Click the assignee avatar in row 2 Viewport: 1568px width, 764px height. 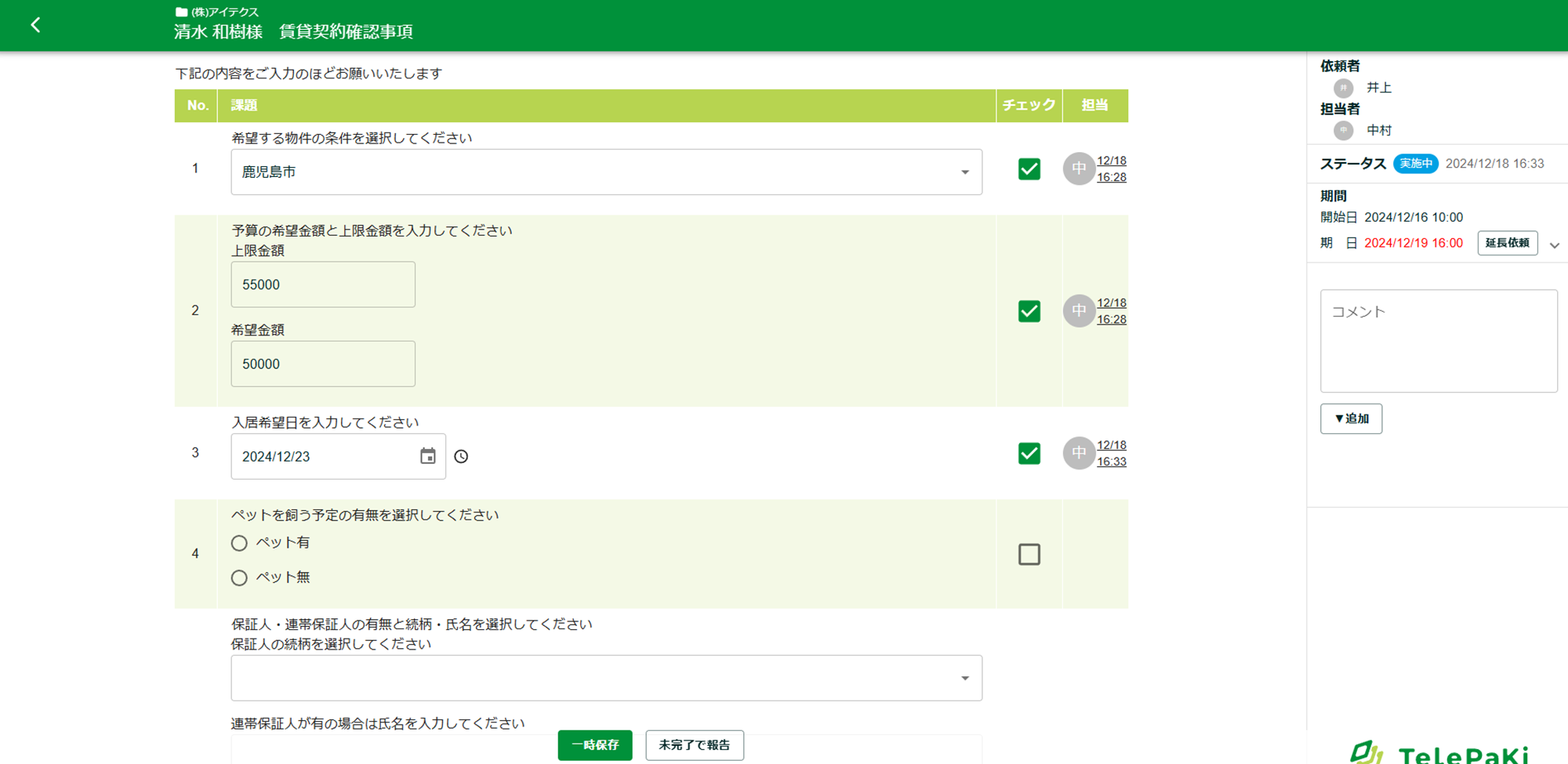point(1078,311)
